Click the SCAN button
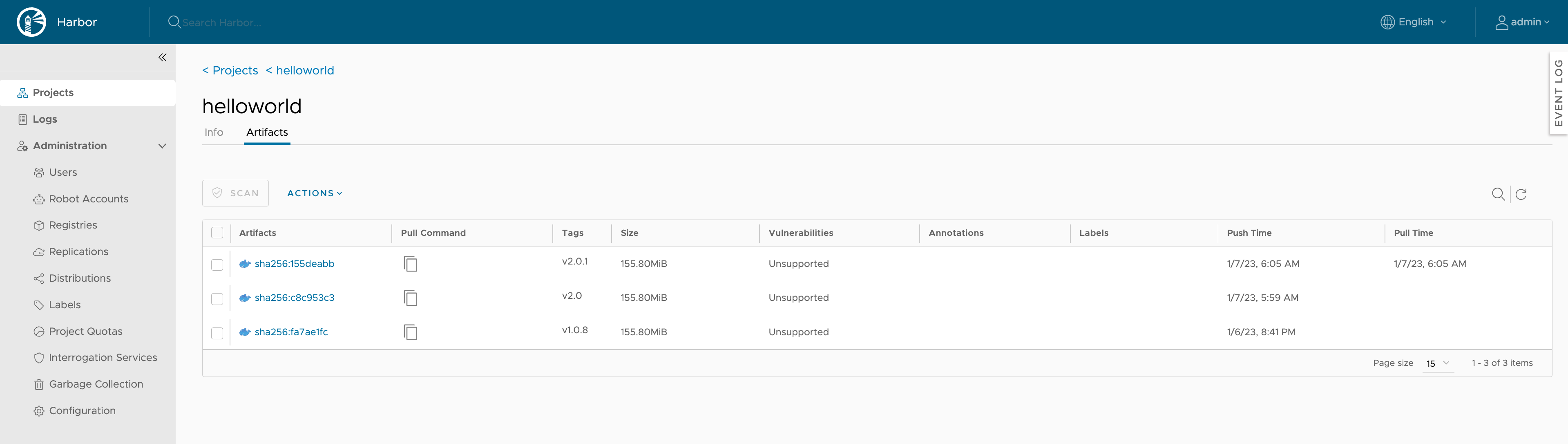The image size is (1568, 444). (236, 193)
